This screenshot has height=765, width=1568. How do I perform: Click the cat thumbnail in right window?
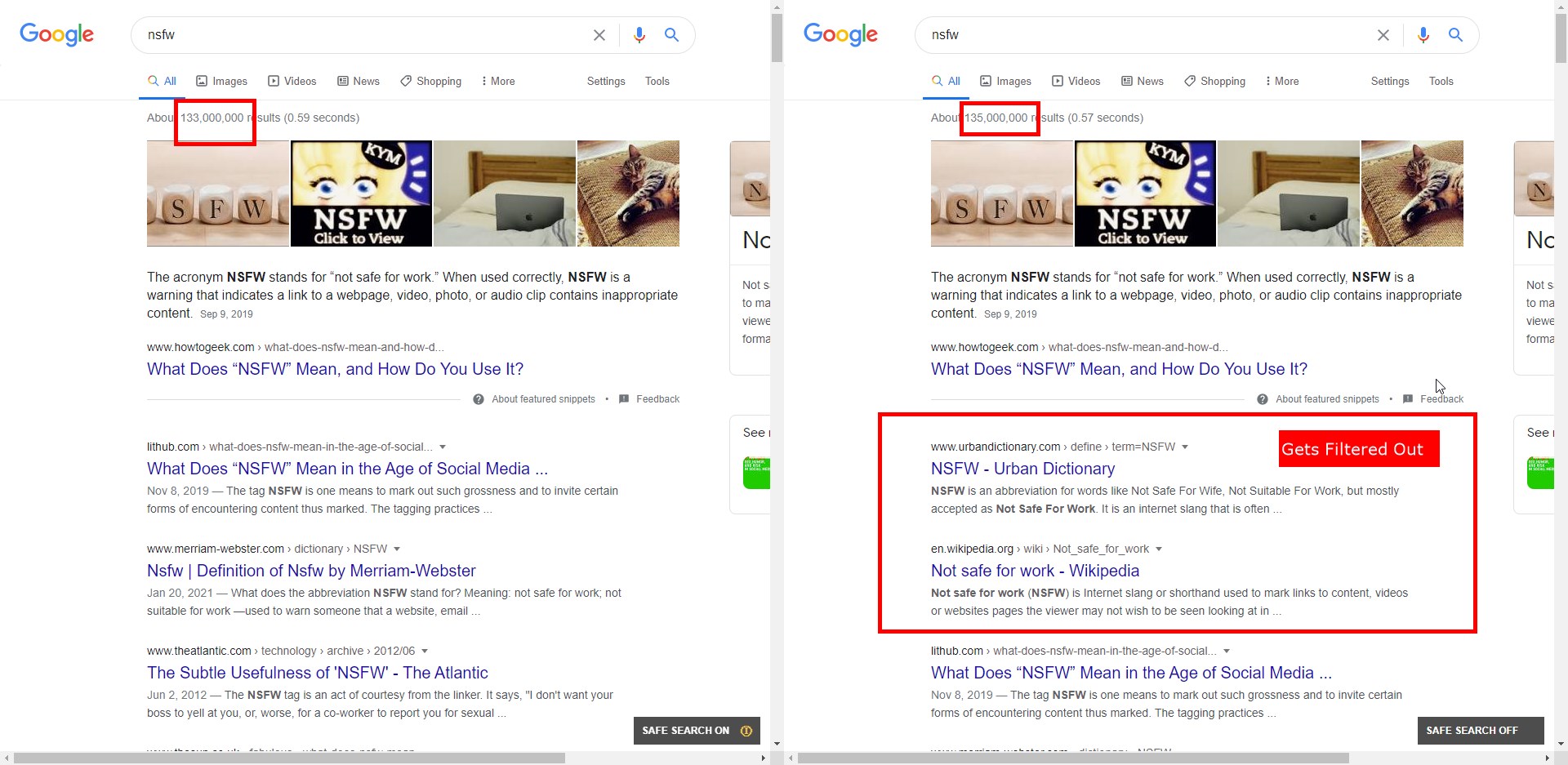[1412, 193]
